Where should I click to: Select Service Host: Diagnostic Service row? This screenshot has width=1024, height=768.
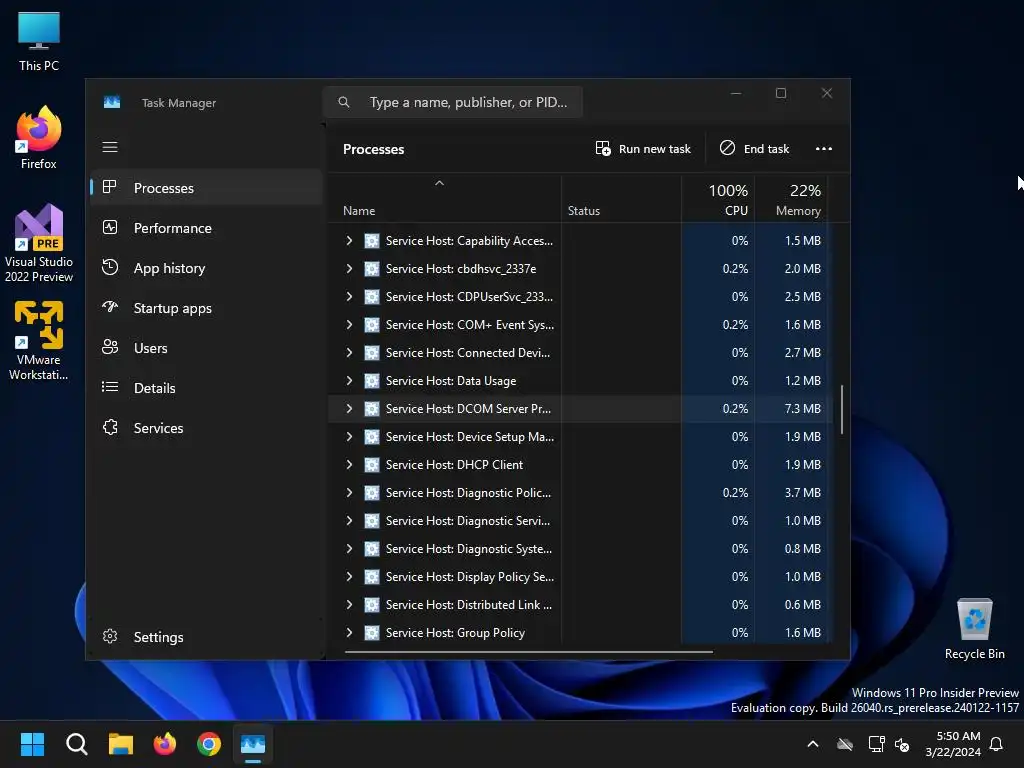[580, 520]
